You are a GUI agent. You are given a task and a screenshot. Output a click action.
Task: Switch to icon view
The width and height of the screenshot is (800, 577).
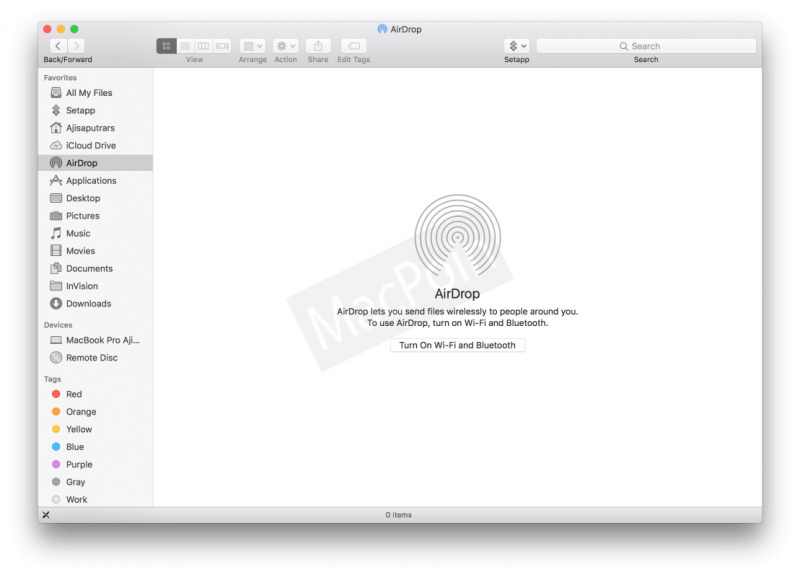click(x=166, y=46)
